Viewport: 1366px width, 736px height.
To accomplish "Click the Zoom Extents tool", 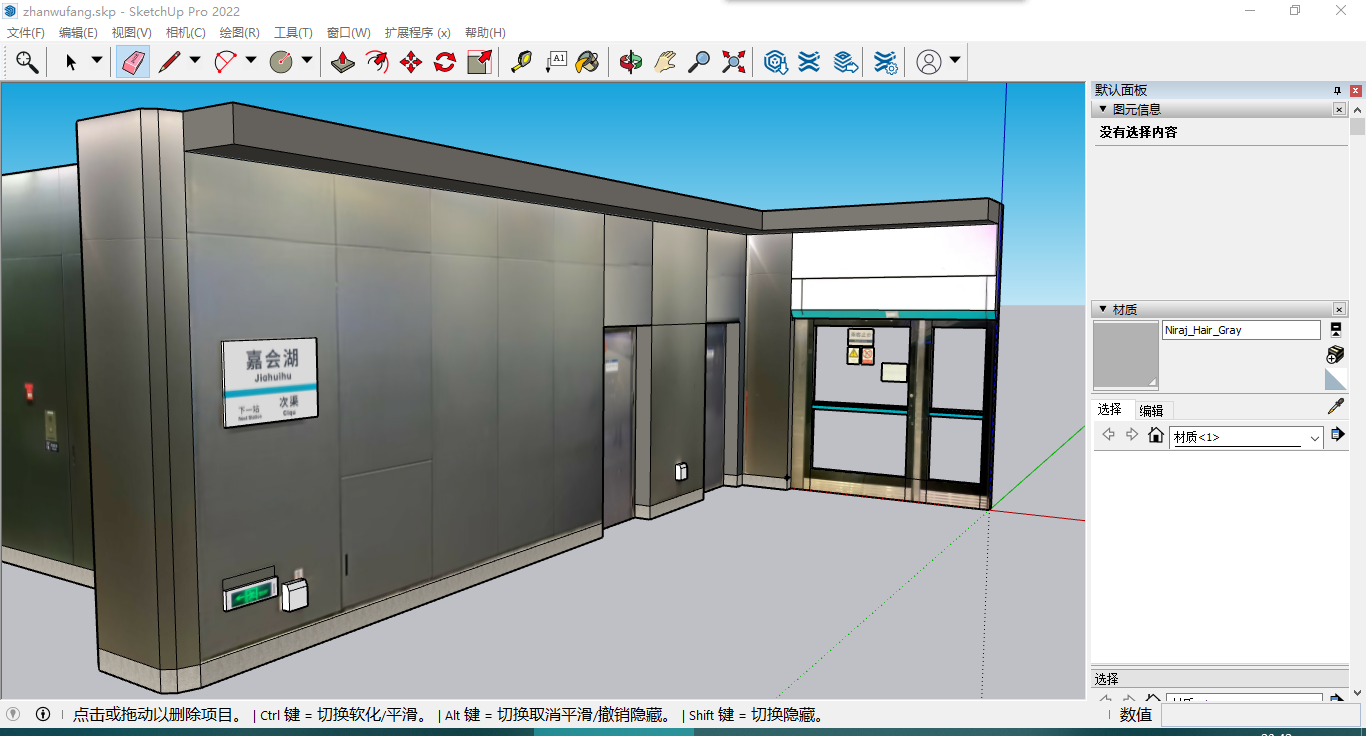I will pos(733,62).
